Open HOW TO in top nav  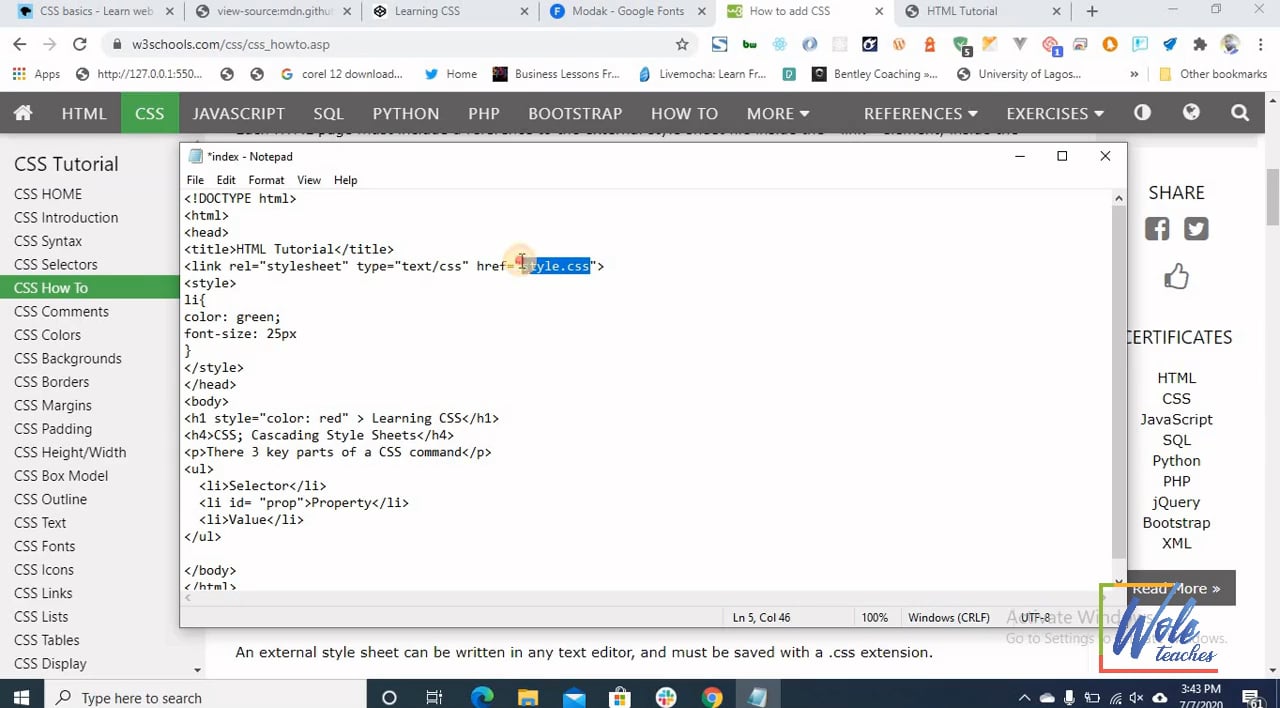684,113
